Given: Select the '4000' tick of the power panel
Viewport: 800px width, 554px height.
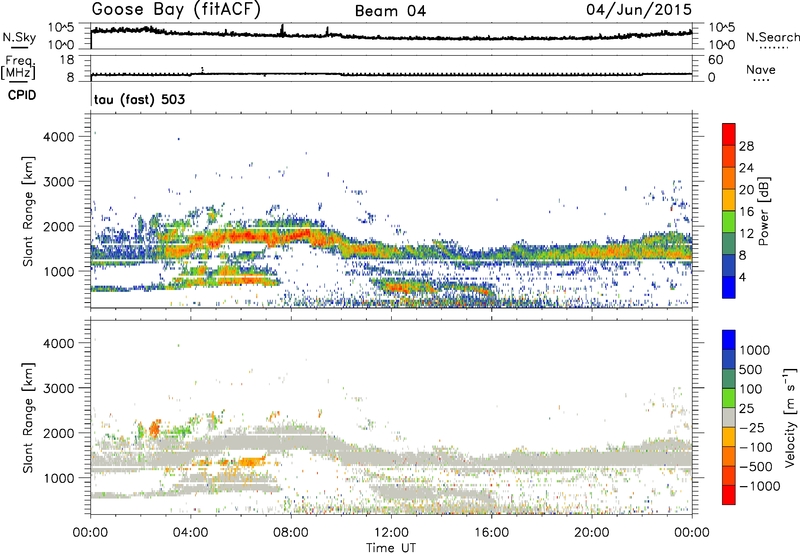Looking at the screenshot, I should pos(58,137).
